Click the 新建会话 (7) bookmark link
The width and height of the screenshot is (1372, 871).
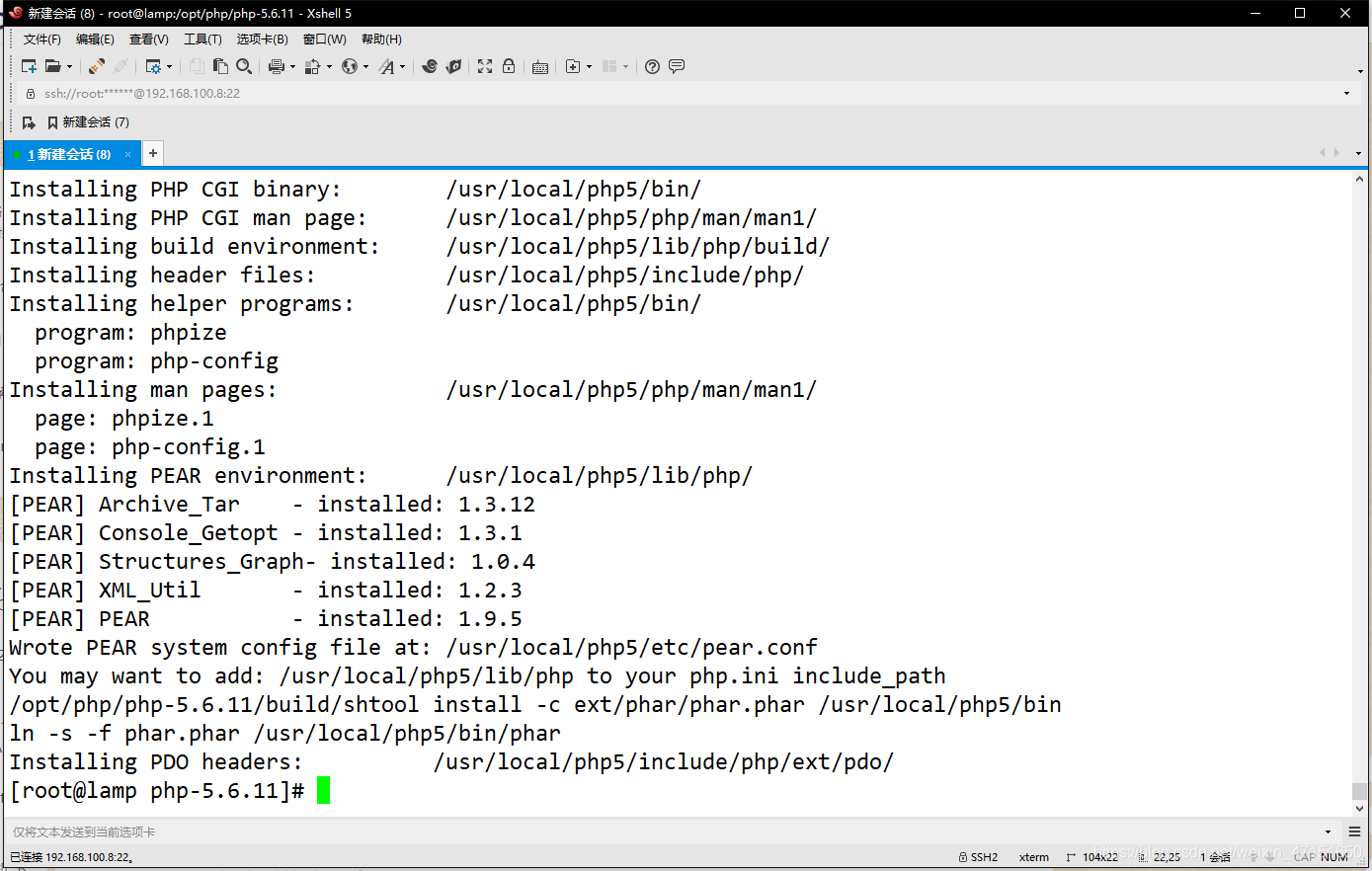click(89, 122)
